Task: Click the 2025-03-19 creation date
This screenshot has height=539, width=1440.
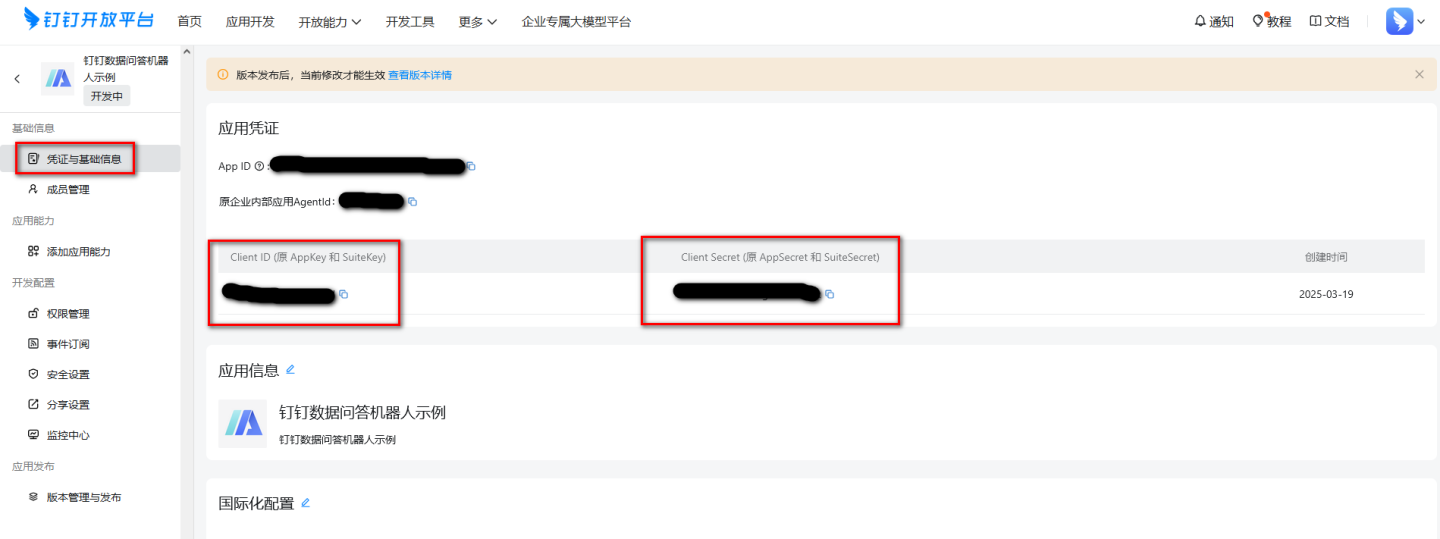Action: [x=1326, y=294]
